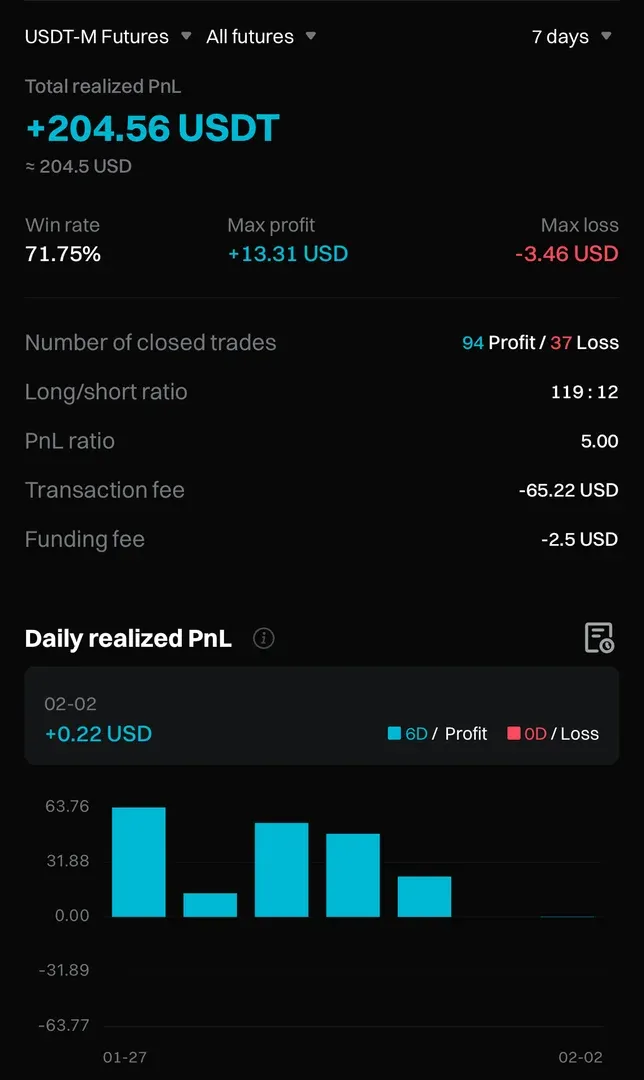Change the 7 days time range
Image resolution: width=644 pixels, height=1080 pixels.
571,37
